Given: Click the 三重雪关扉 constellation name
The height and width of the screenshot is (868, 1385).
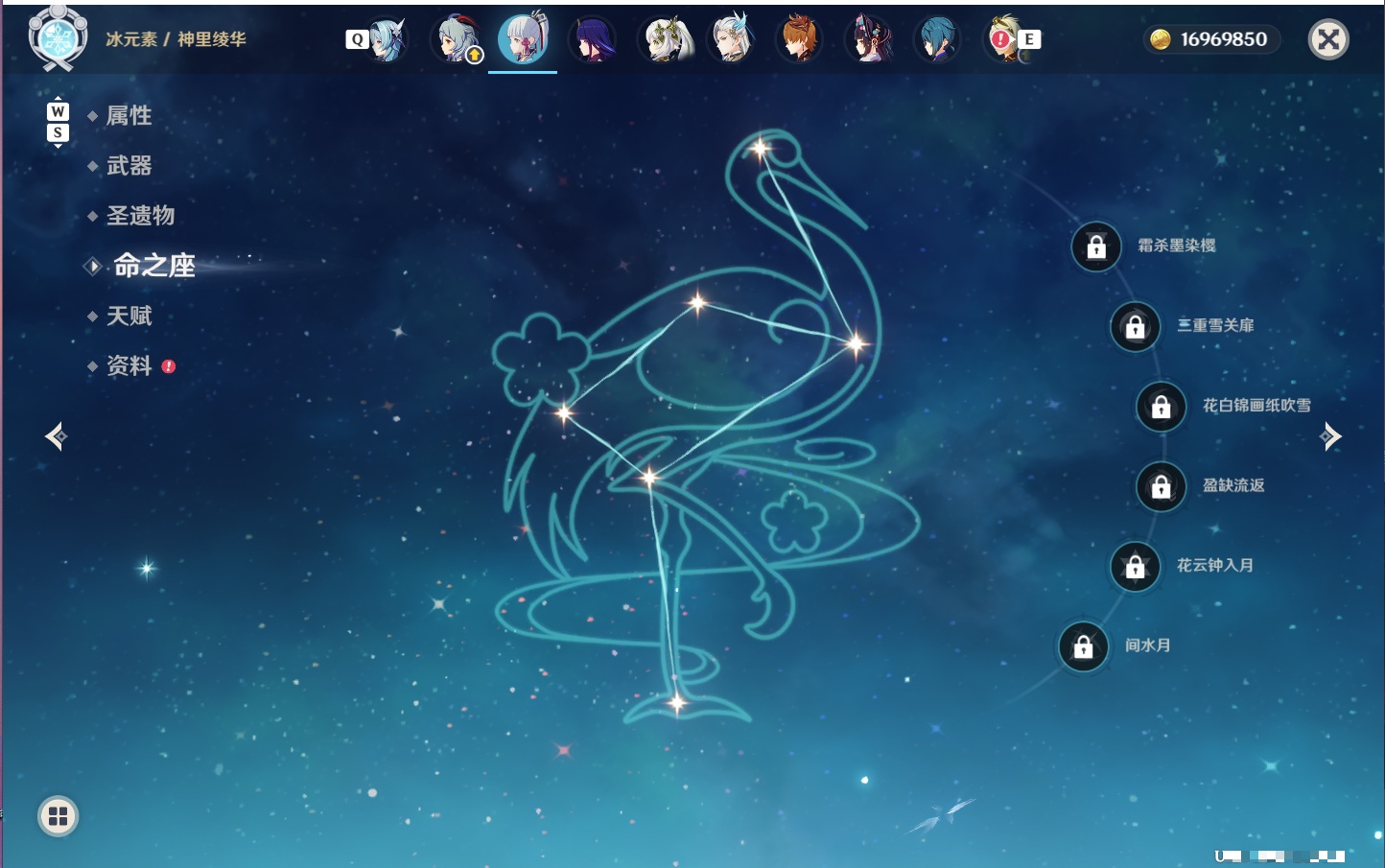Looking at the screenshot, I should (x=1215, y=325).
